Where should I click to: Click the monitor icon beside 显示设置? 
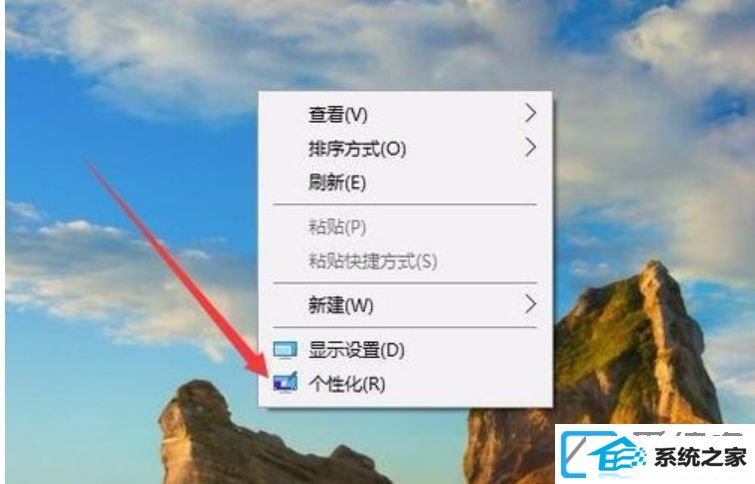(285, 350)
